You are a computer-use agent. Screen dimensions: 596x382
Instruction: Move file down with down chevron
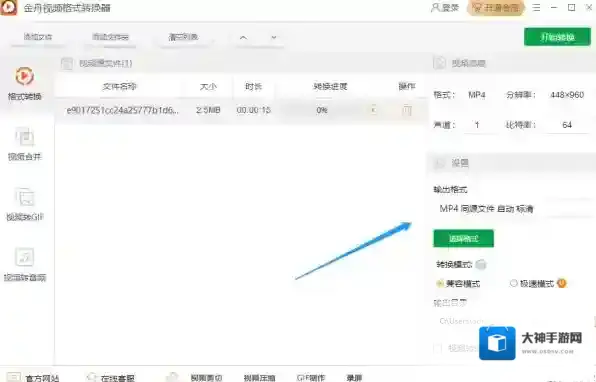coord(274,38)
